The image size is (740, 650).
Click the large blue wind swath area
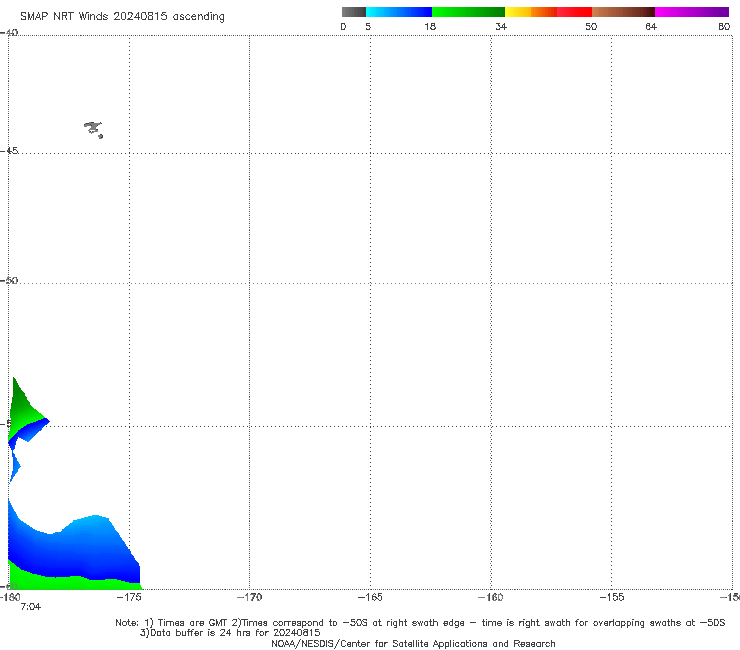pyautogui.click(x=78, y=550)
